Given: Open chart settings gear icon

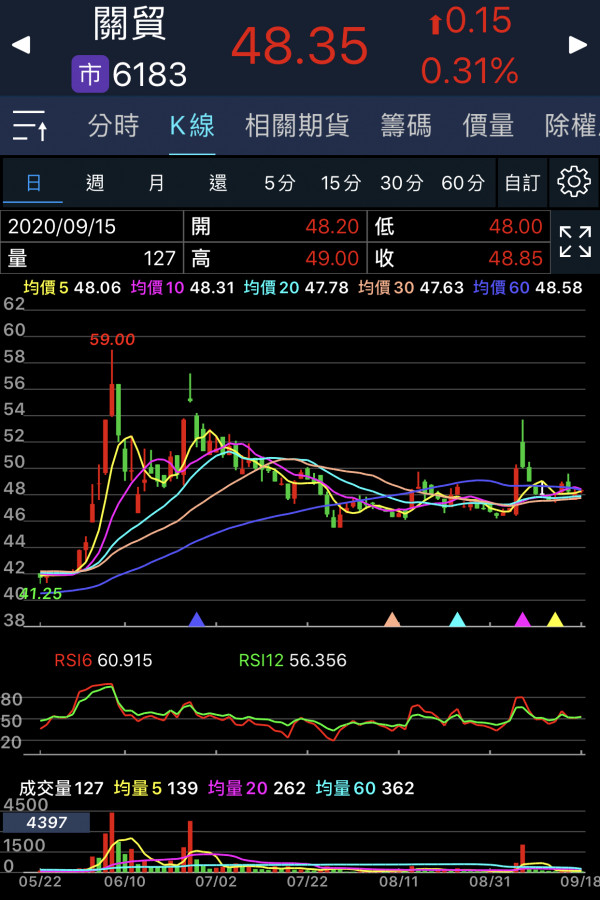Looking at the screenshot, I should [x=574, y=182].
